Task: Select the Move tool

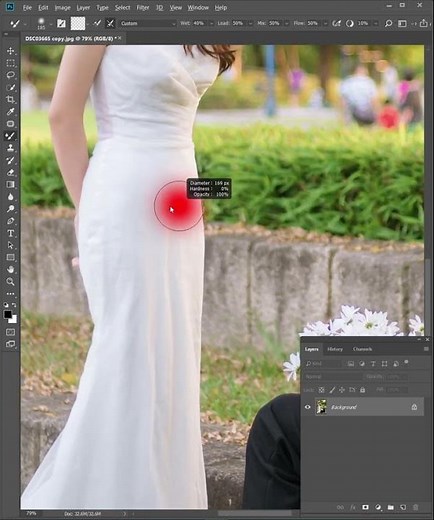Action: 10,51
